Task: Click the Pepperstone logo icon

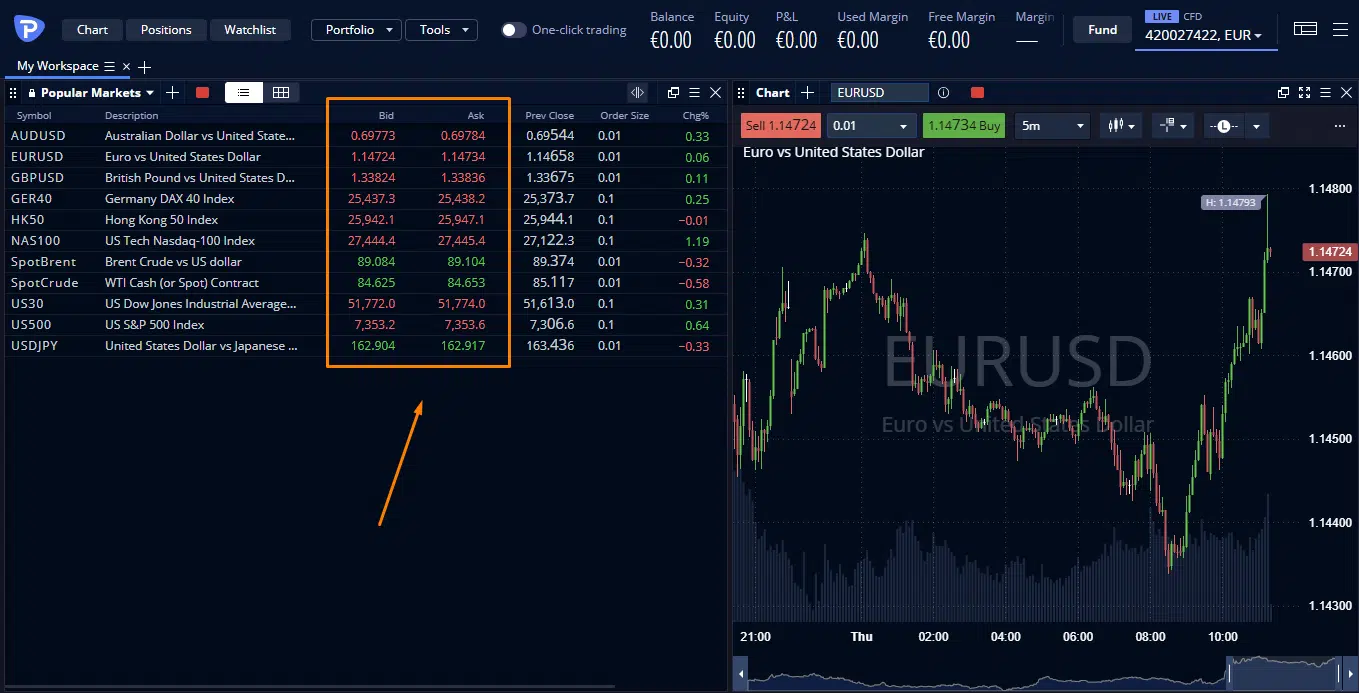Action: [29, 29]
